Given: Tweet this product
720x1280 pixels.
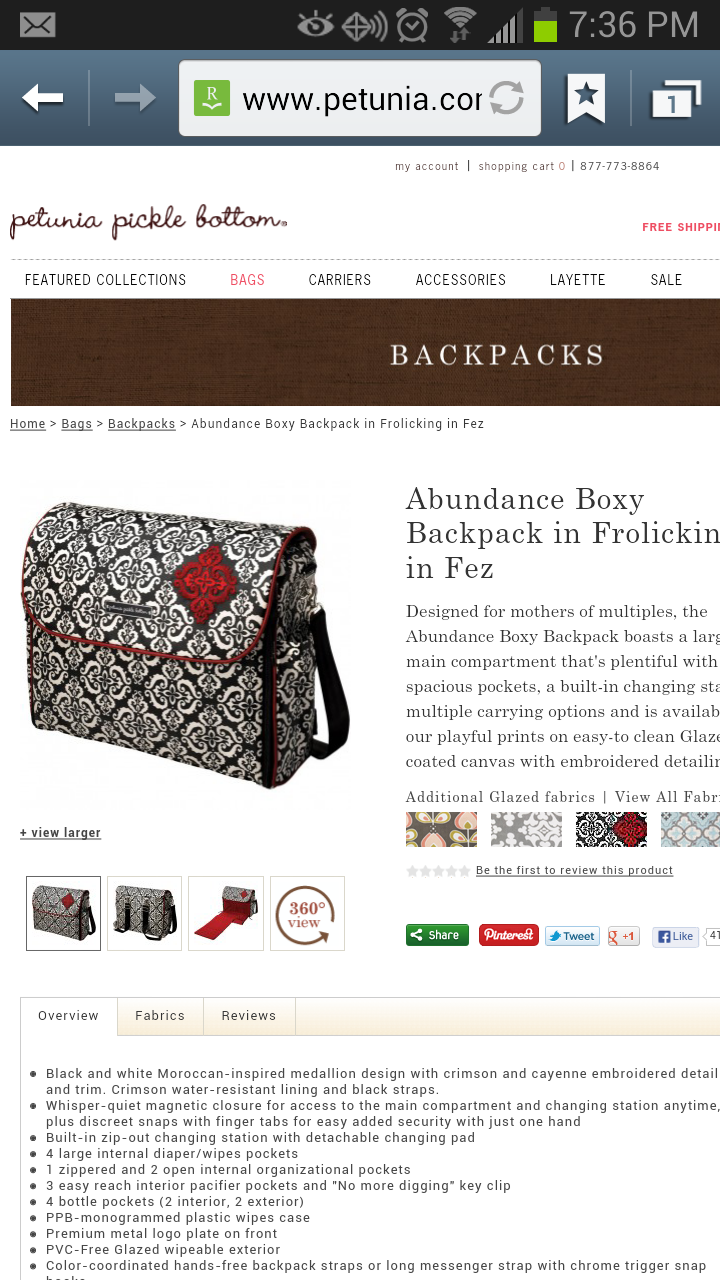Looking at the screenshot, I should [572, 936].
